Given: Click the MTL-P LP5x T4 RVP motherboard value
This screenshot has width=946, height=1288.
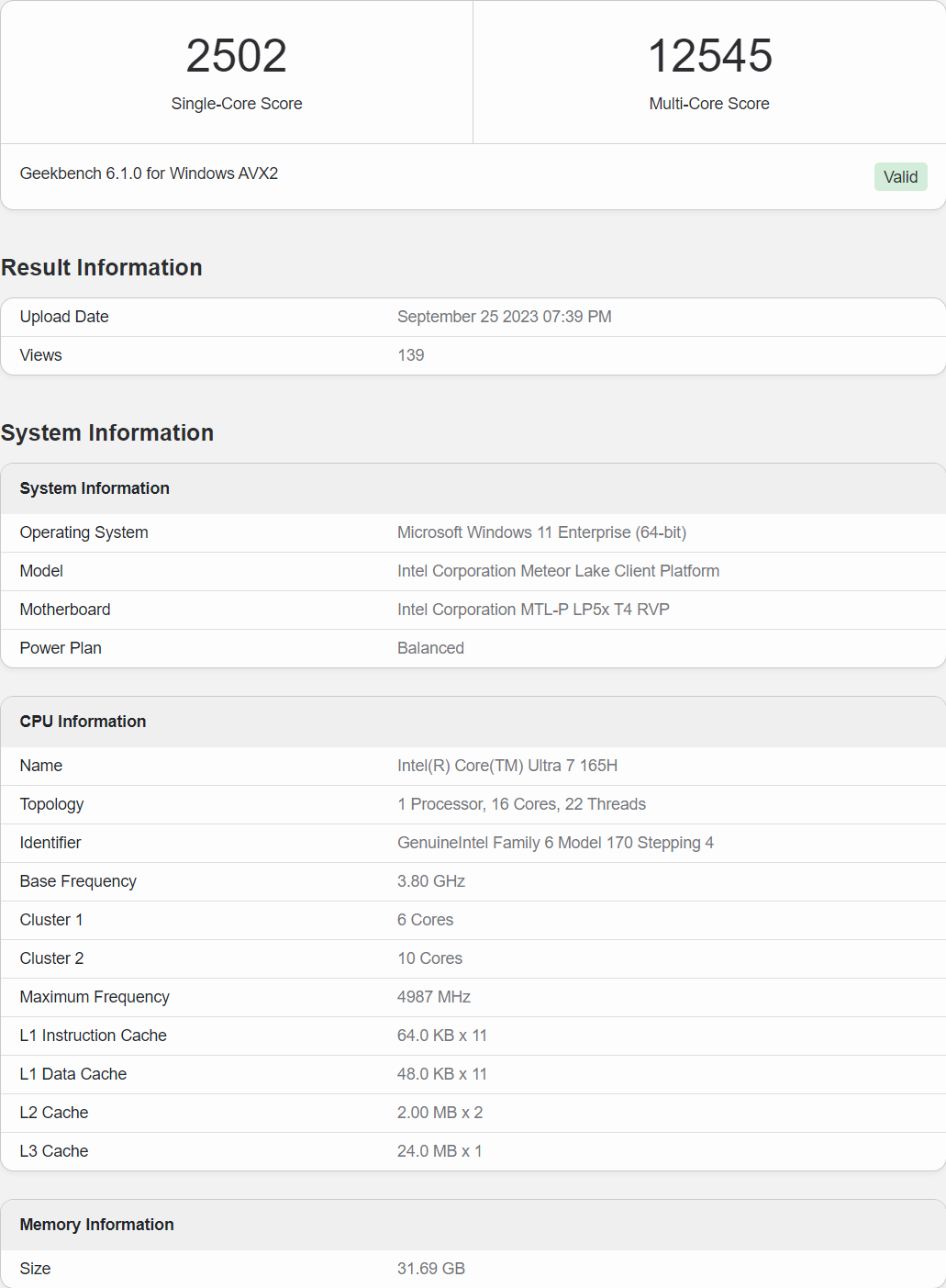Looking at the screenshot, I should tap(533, 610).
